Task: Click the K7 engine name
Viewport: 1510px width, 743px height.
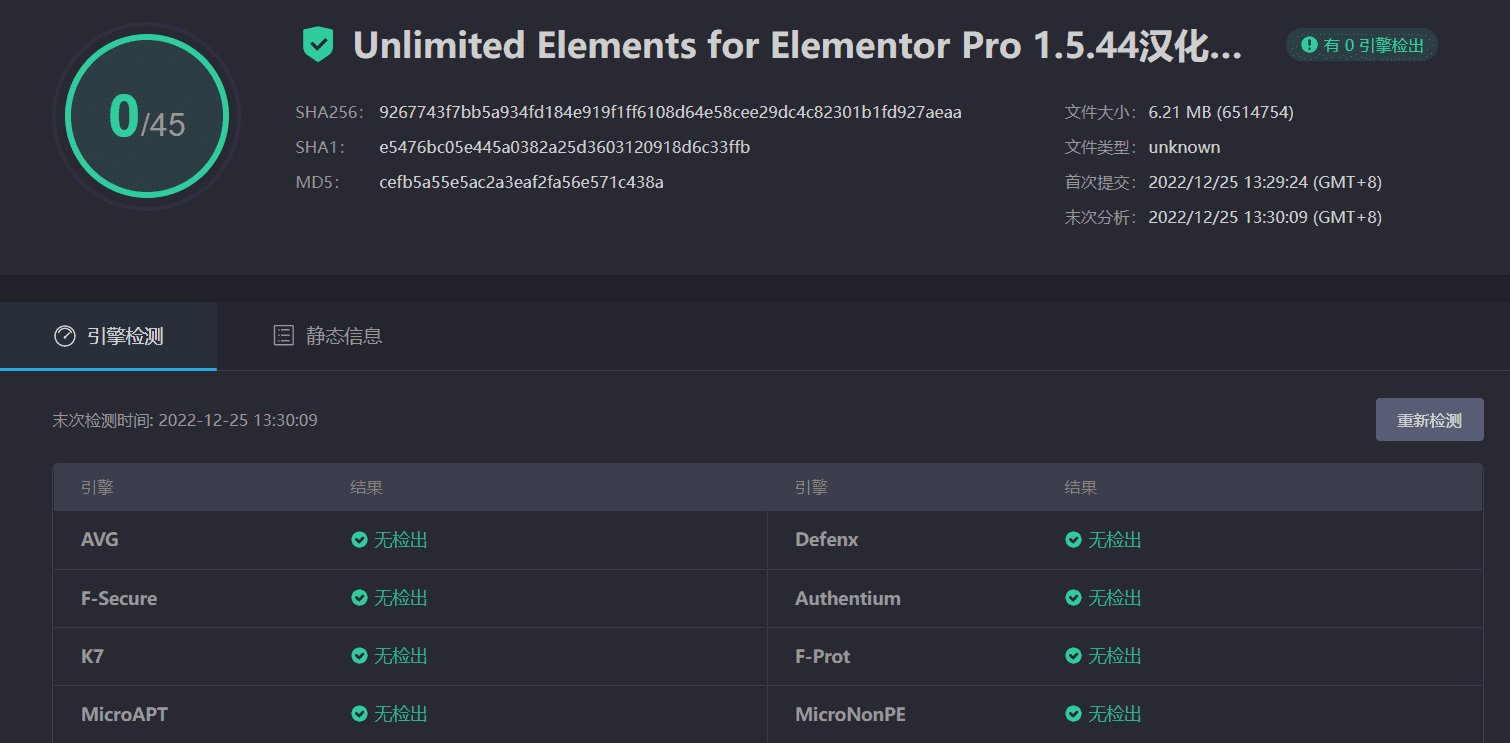Action: coord(93,656)
